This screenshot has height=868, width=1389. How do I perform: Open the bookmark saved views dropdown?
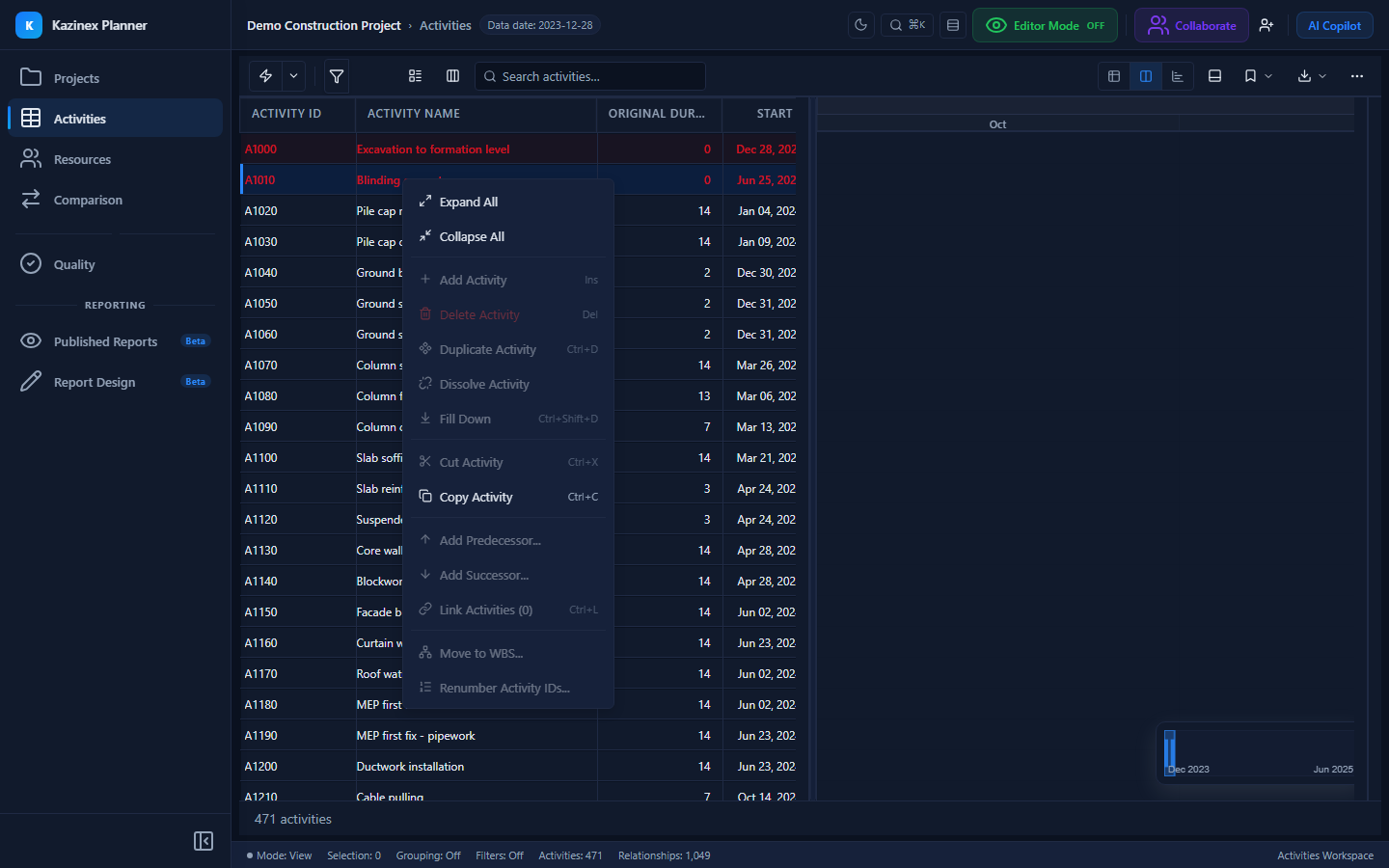click(x=1258, y=76)
